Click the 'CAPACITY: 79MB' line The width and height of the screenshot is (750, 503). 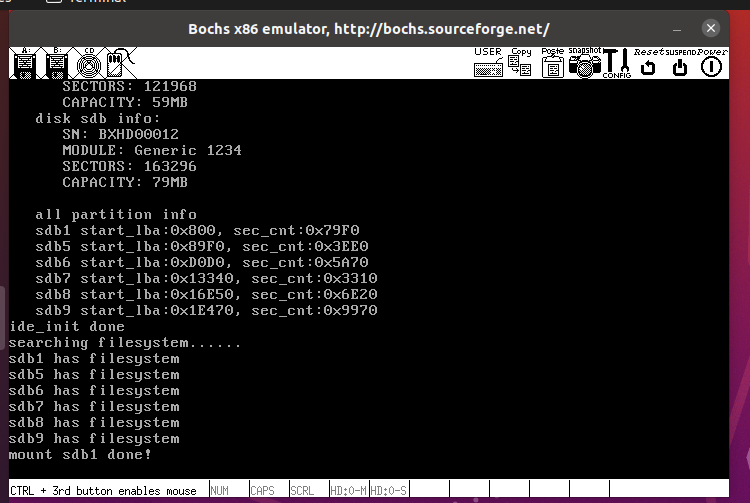coord(125,182)
